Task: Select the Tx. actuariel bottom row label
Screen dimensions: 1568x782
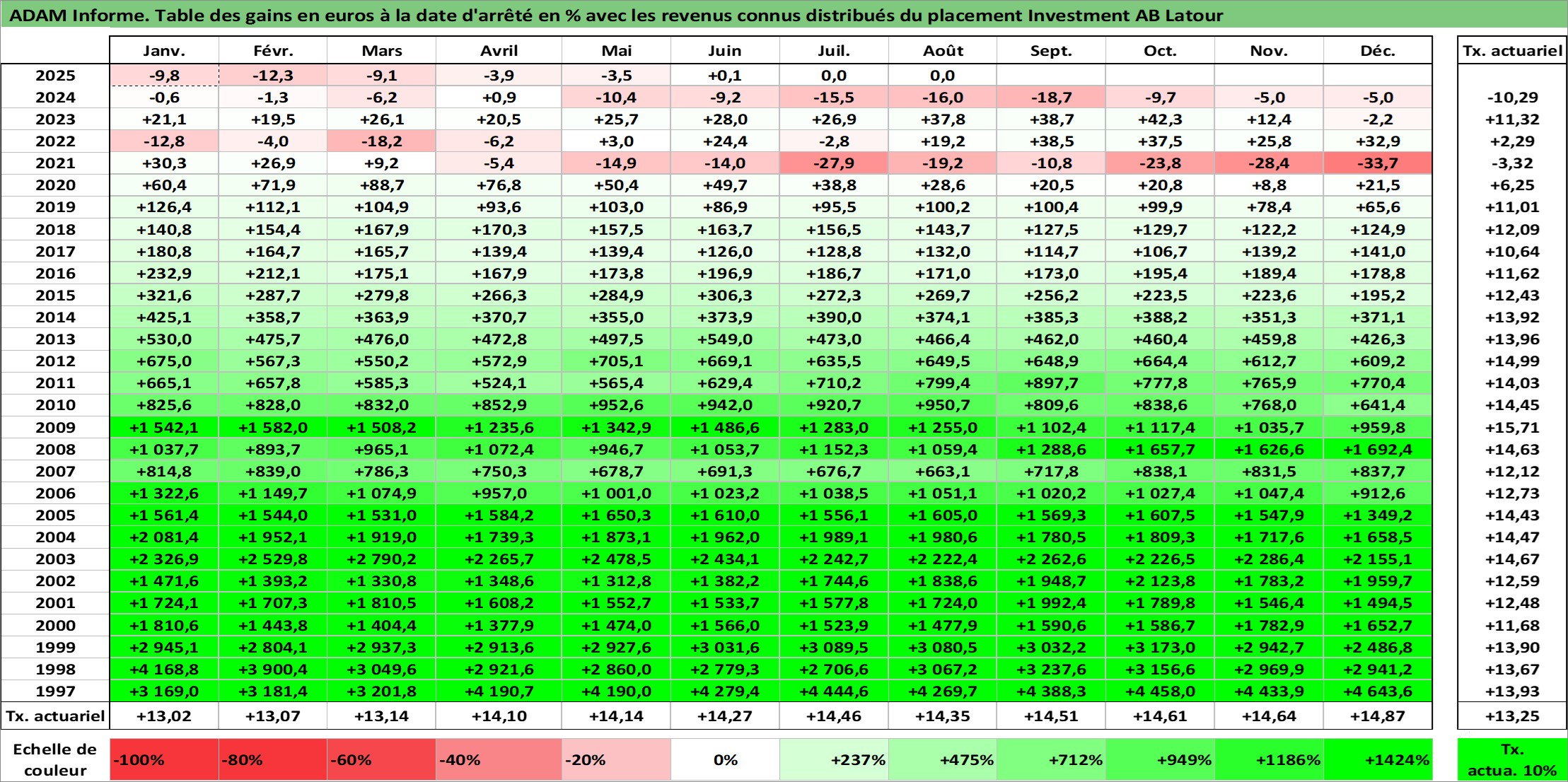Action: coord(55,716)
